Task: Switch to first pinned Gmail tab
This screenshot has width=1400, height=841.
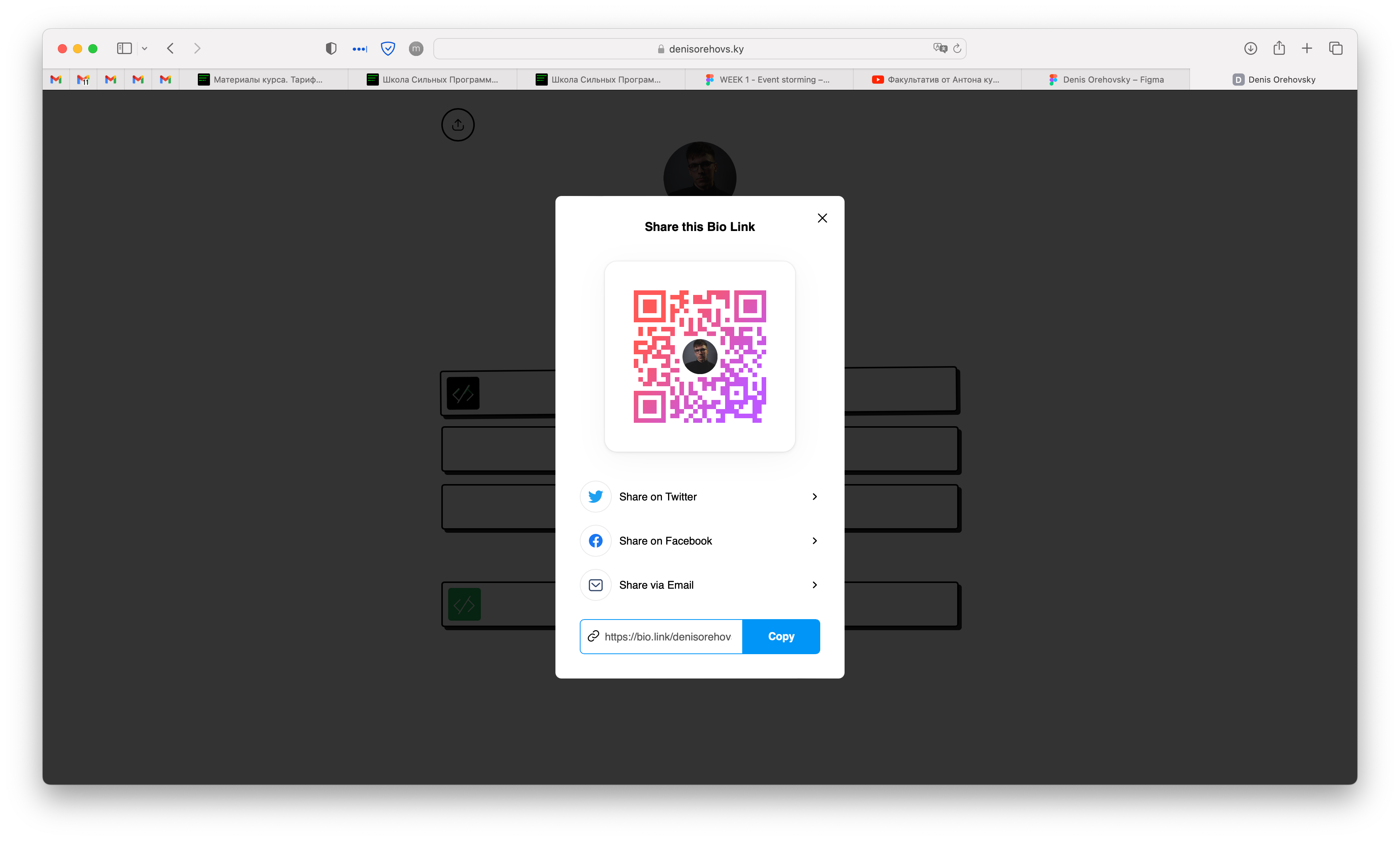Action: coord(56,79)
